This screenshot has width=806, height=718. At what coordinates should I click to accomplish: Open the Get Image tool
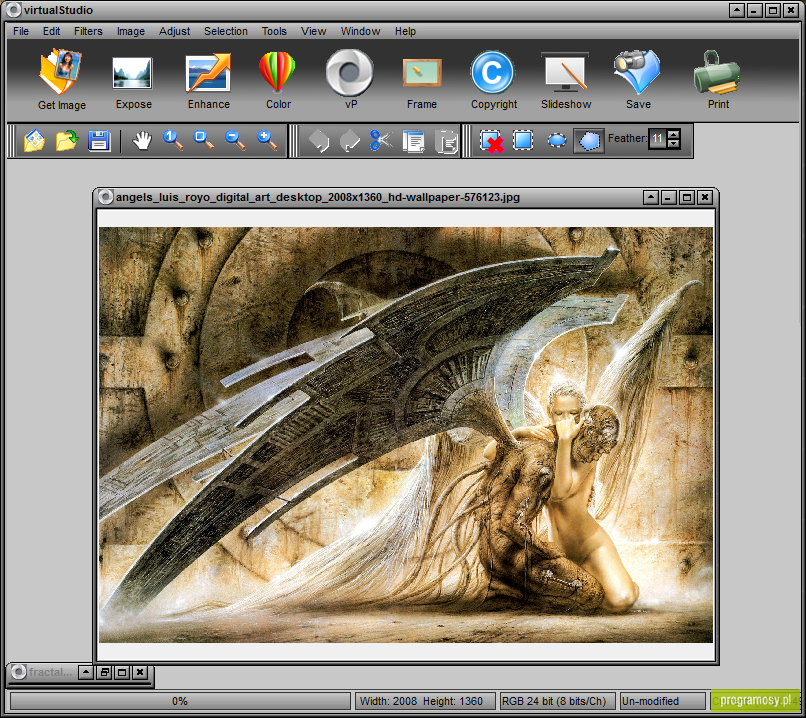pos(61,79)
